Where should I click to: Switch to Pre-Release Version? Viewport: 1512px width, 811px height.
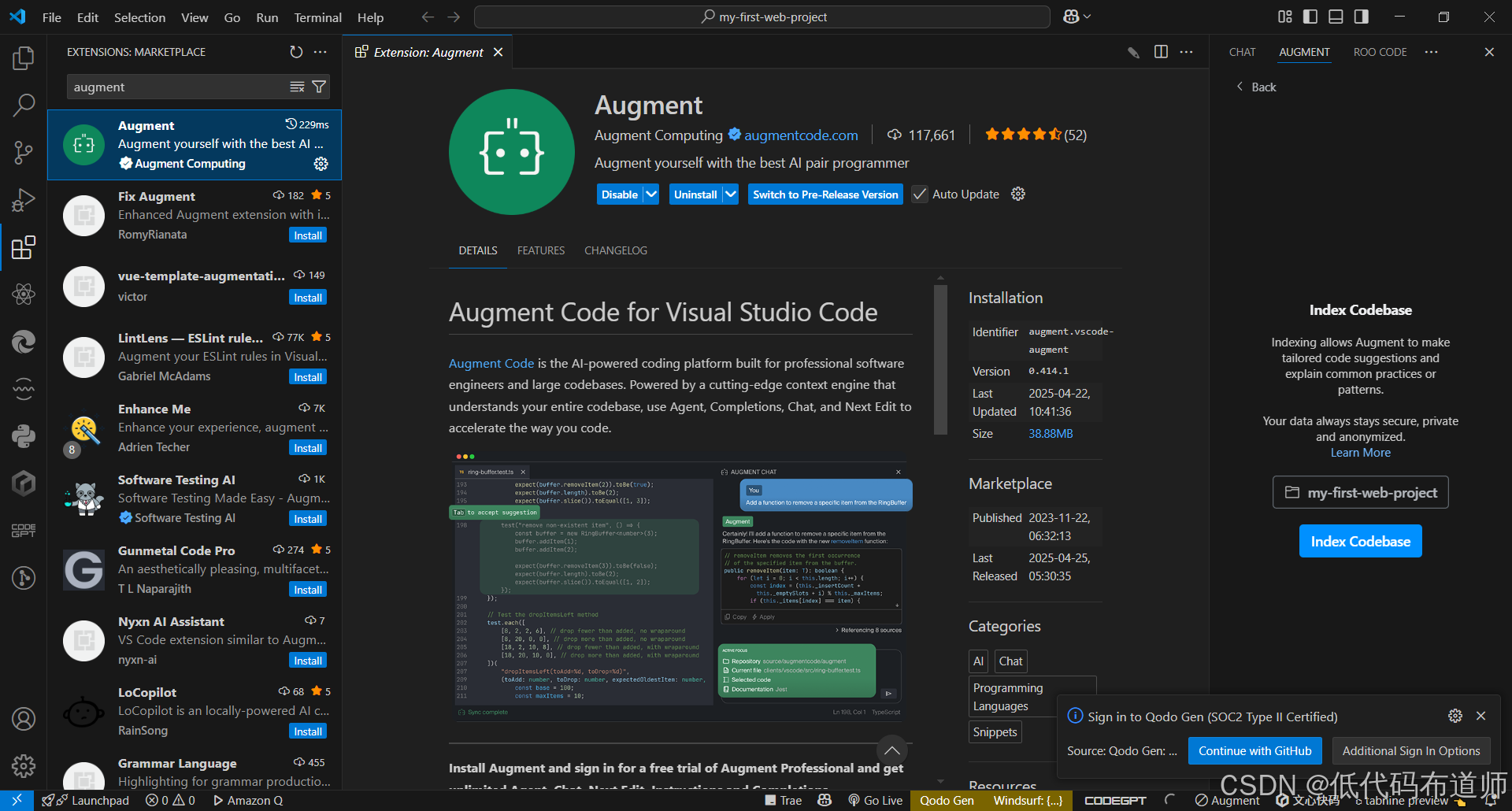pyautogui.click(x=825, y=194)
